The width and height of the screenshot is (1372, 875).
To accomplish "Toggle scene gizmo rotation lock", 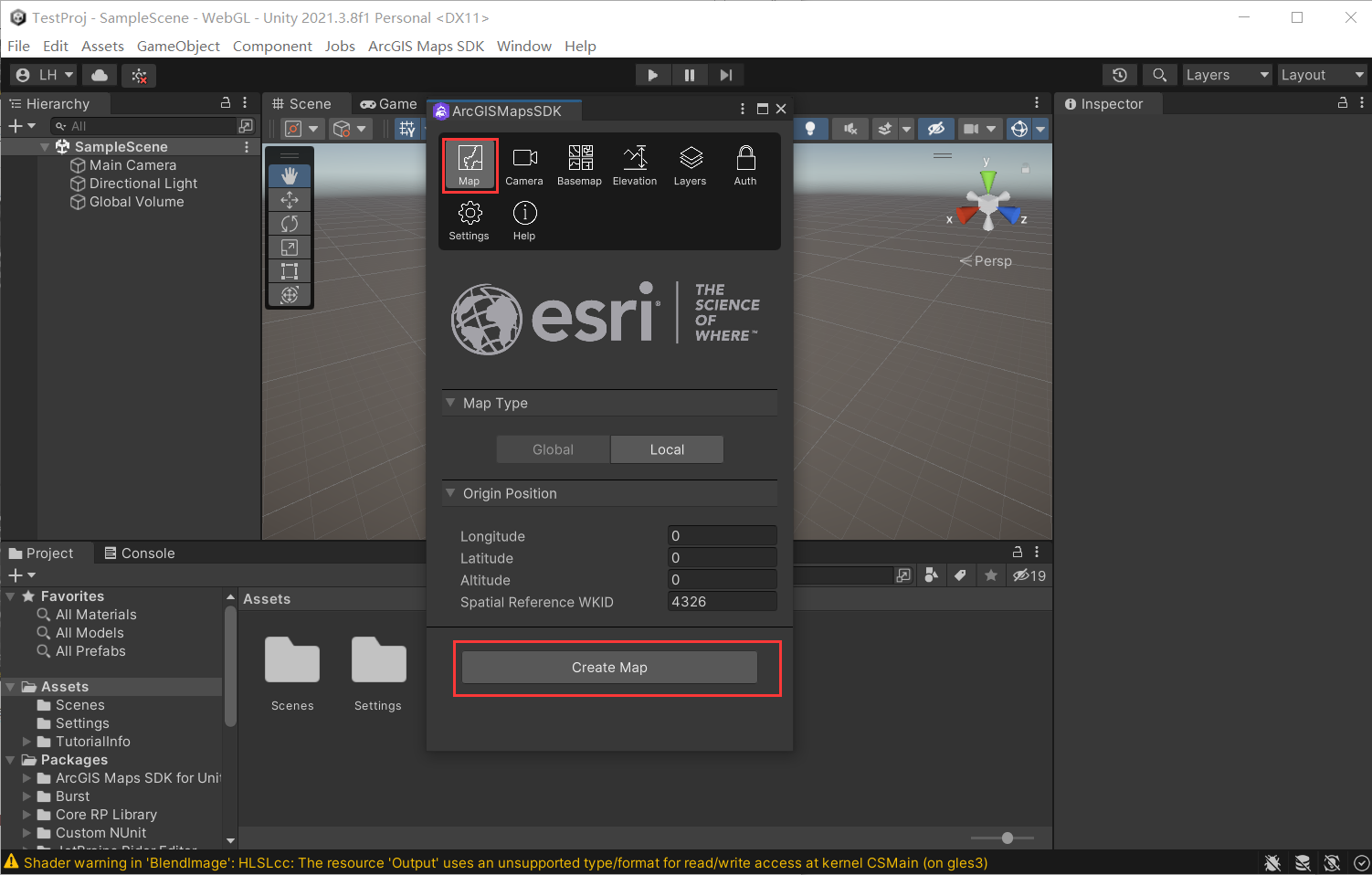I will 1026,169.
